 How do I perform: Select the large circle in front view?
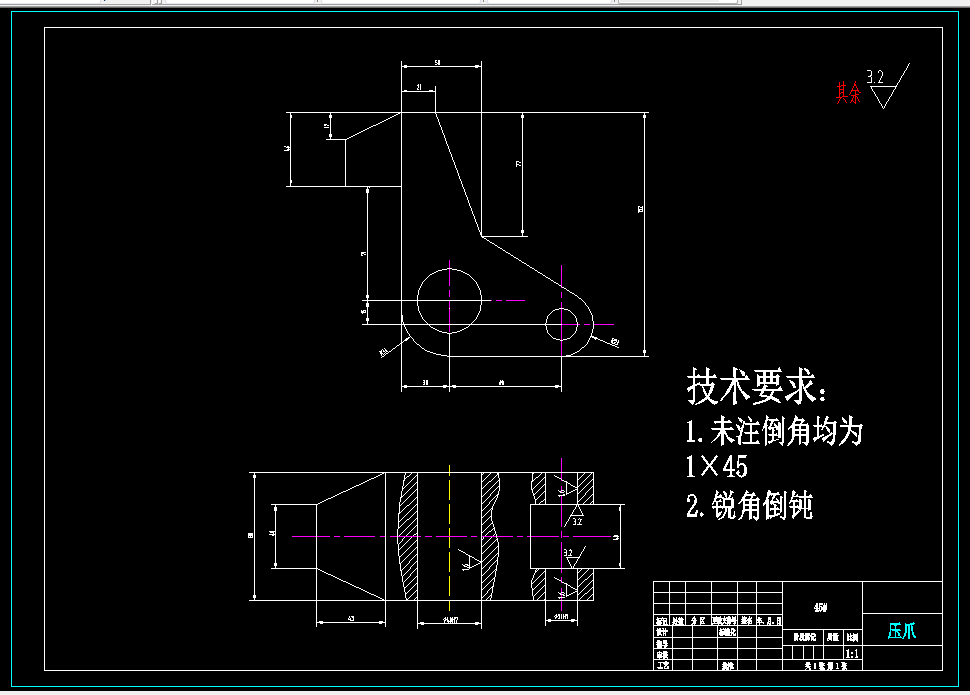coord(449,301)
